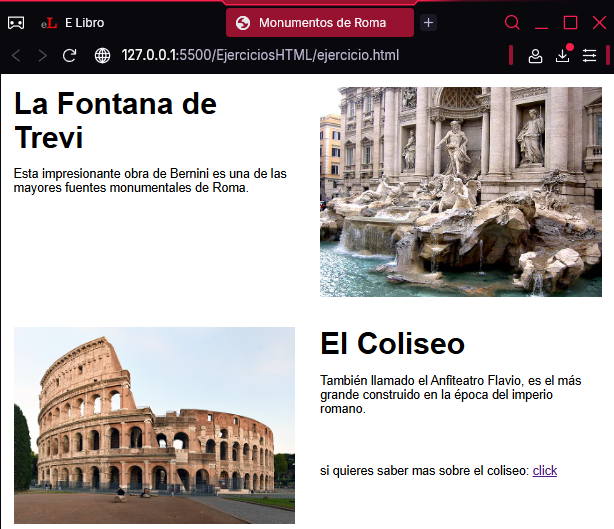
Task: Click the El Coliseo heading
Action: coord(392,343)
